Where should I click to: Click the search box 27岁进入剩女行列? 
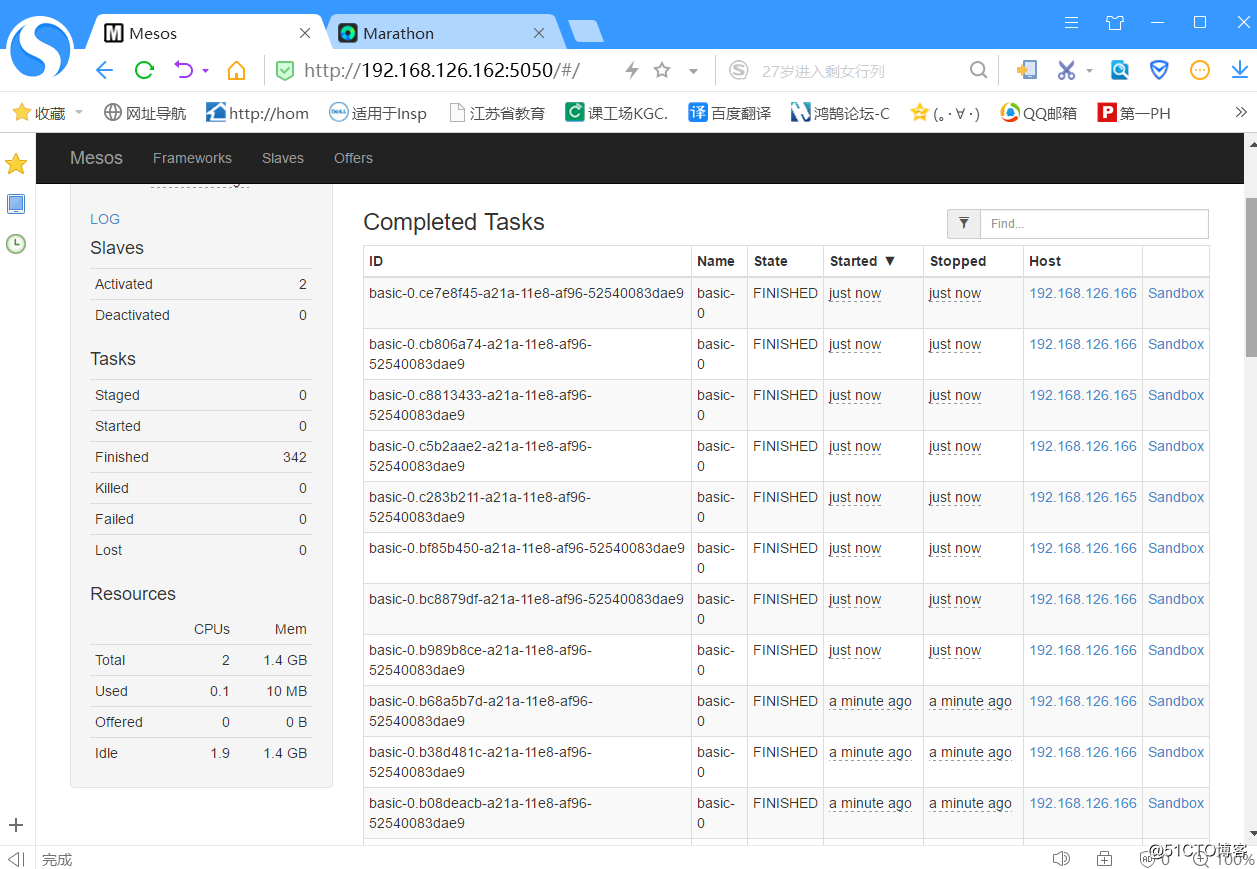823,71
